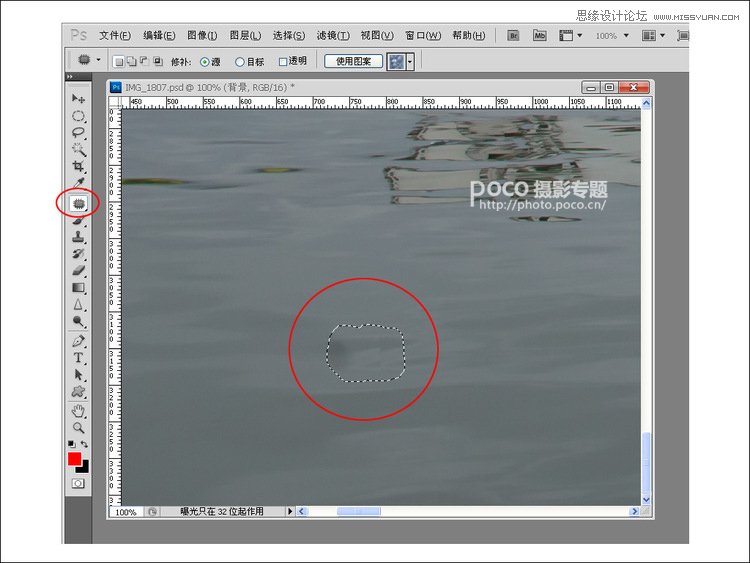Screen dimensions: 750x563
Task: Select the Path Selection tool
Action: pos(78,375)
